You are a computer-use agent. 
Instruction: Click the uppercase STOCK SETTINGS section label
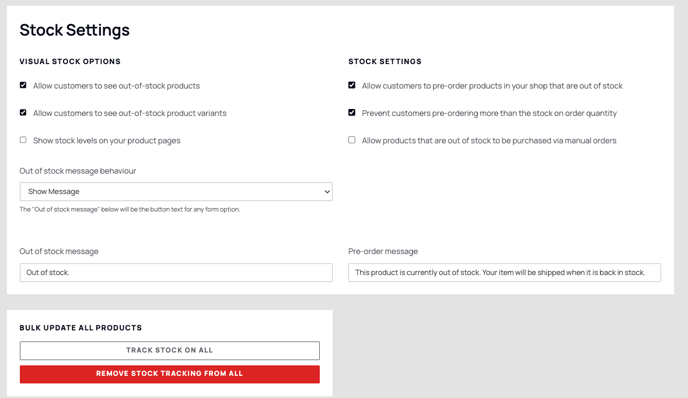click(385, 61)
